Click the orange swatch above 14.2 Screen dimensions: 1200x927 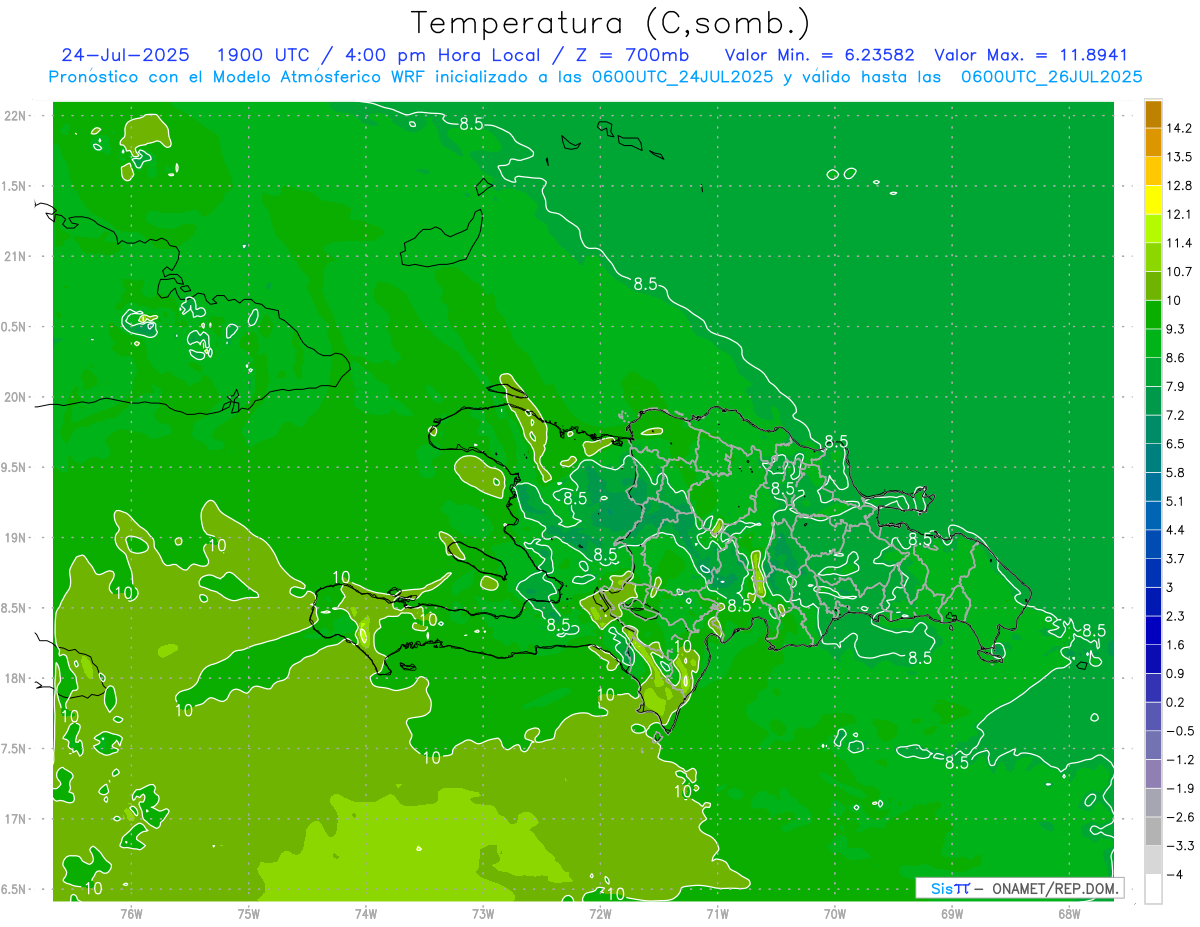(x=1153, y=115)
